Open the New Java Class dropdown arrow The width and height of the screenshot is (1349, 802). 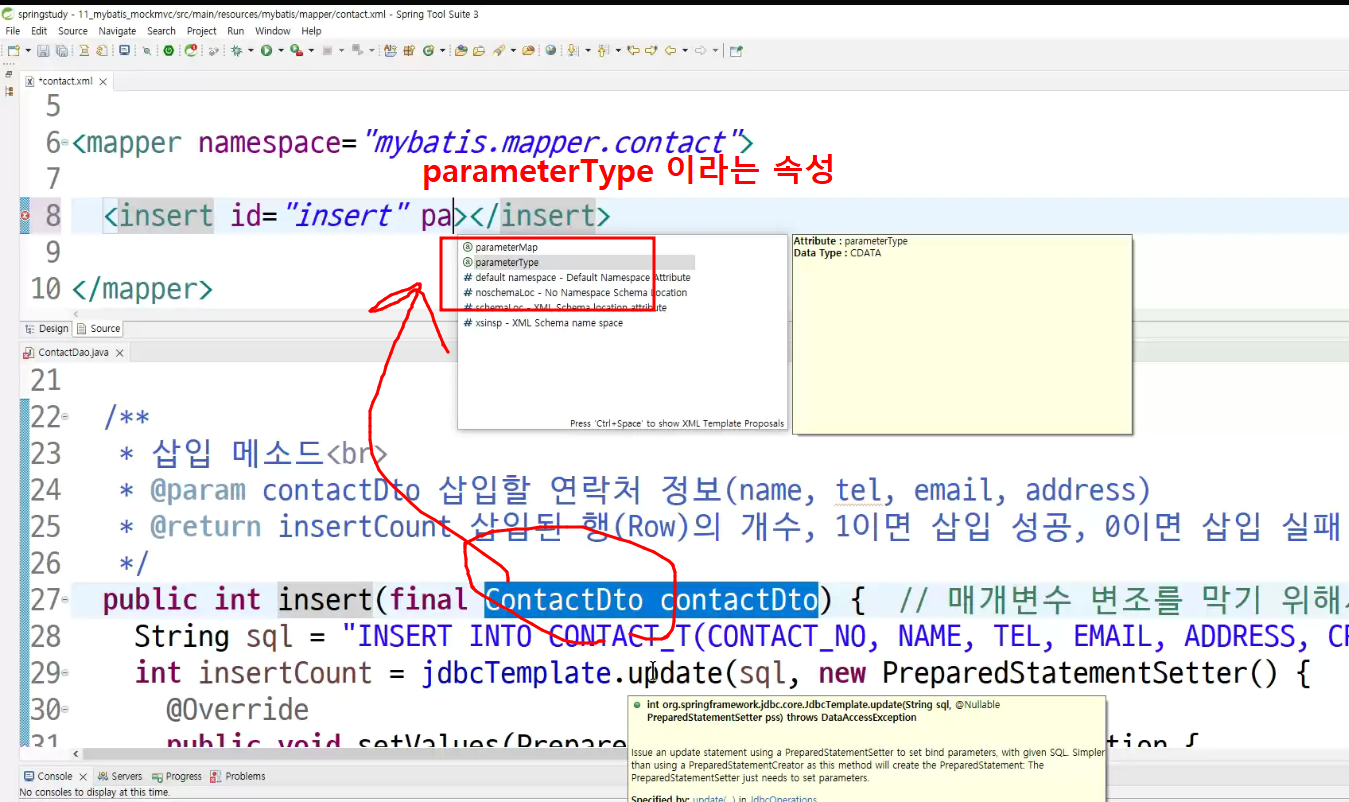[x=443, y=50]
